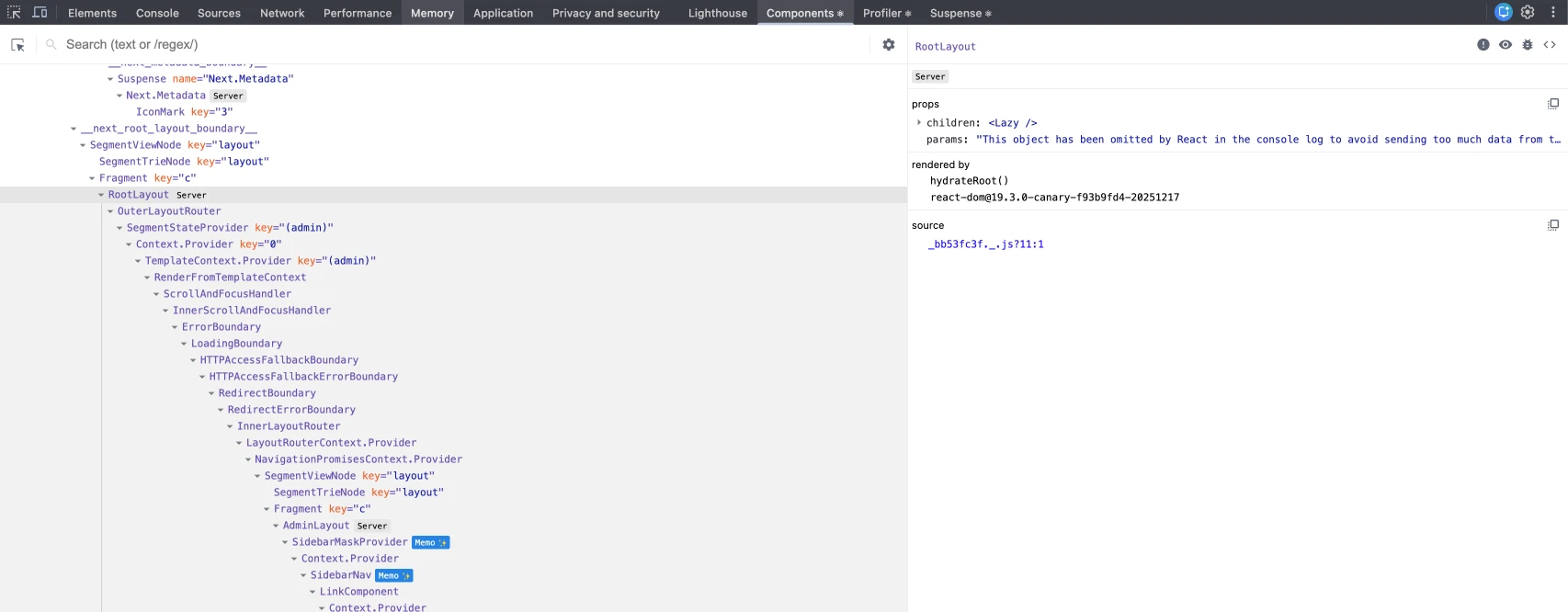Click hydrateRoot() in rendered by list

pyautogui.click(x=969, y=181)
